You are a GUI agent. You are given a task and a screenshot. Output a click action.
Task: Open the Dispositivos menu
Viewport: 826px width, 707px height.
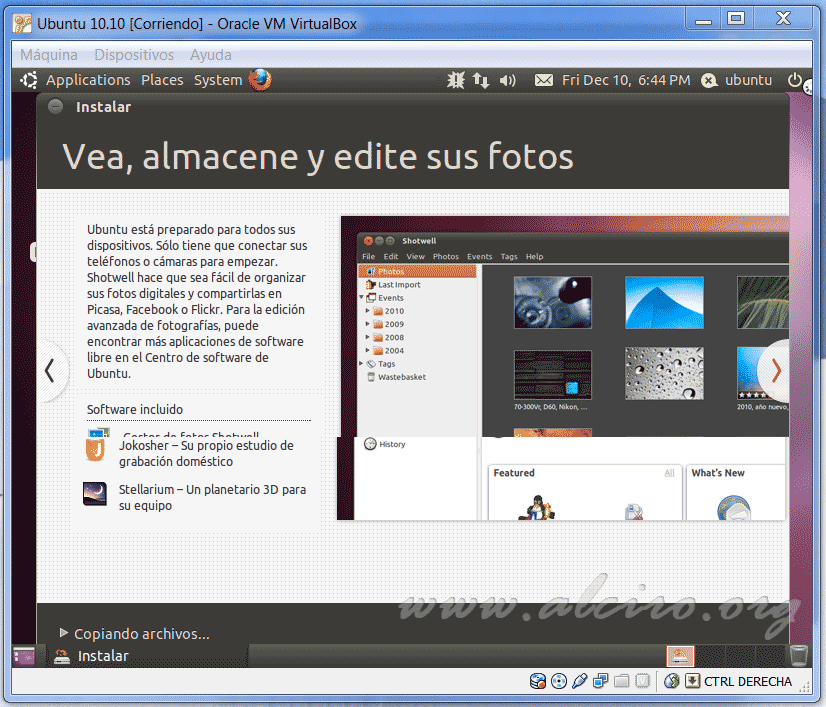[x=134, y=55]
